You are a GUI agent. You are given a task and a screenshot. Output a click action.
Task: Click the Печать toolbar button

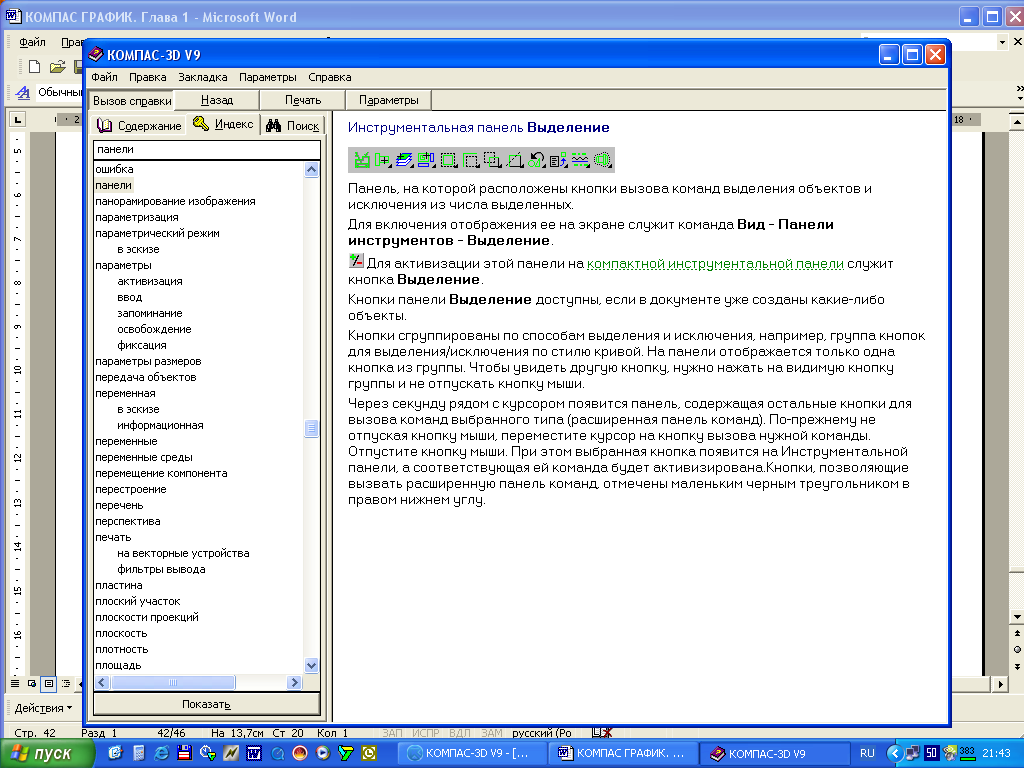pos(303,100)
